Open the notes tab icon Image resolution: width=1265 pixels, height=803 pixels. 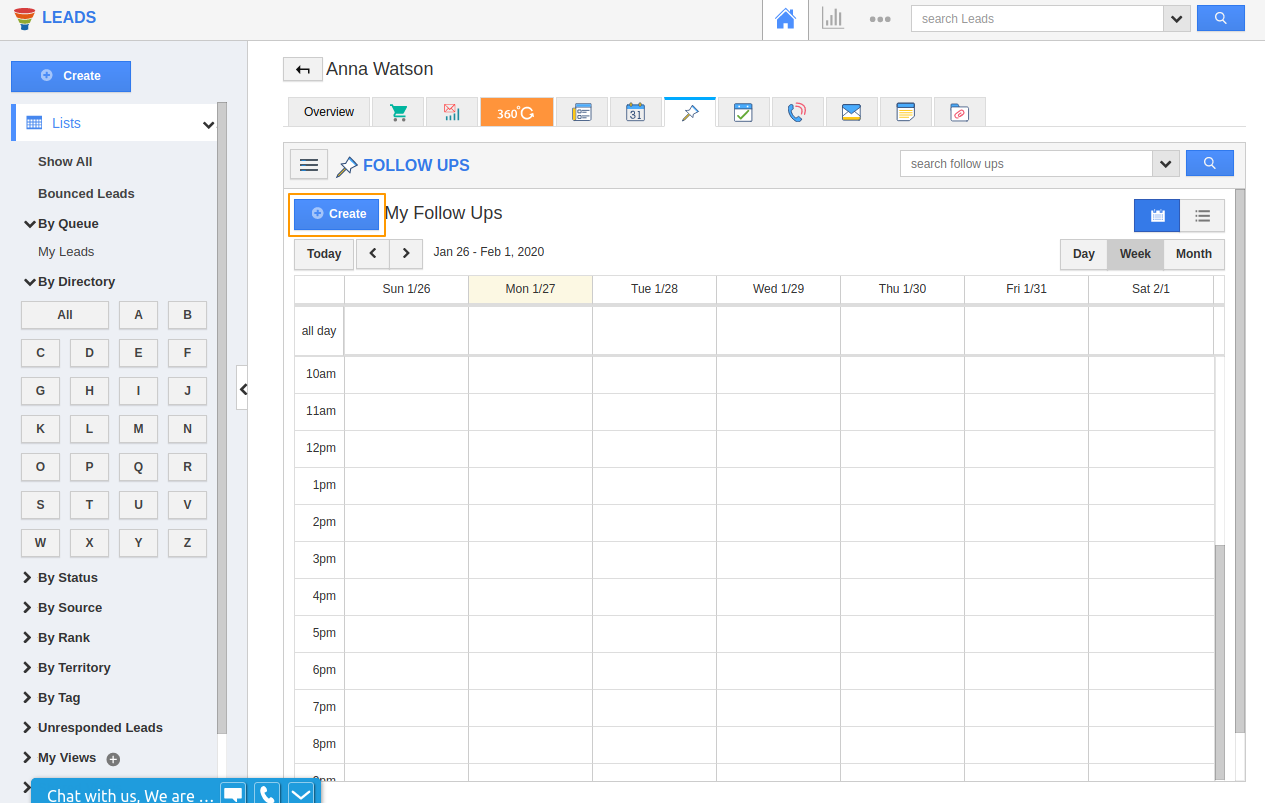point(906,112)
